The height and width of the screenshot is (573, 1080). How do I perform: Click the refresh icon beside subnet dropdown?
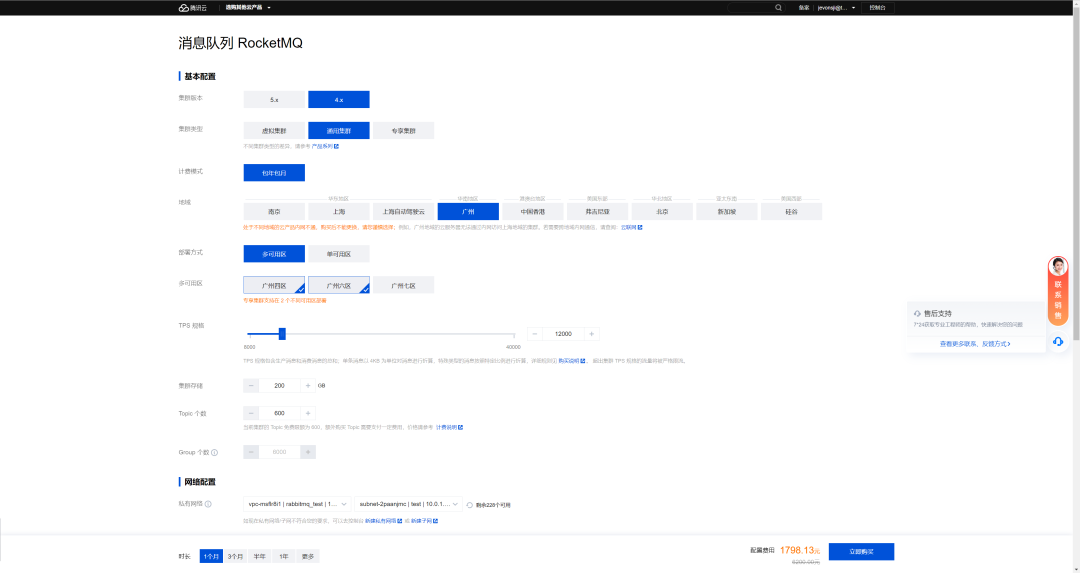(x=470, y=505)
